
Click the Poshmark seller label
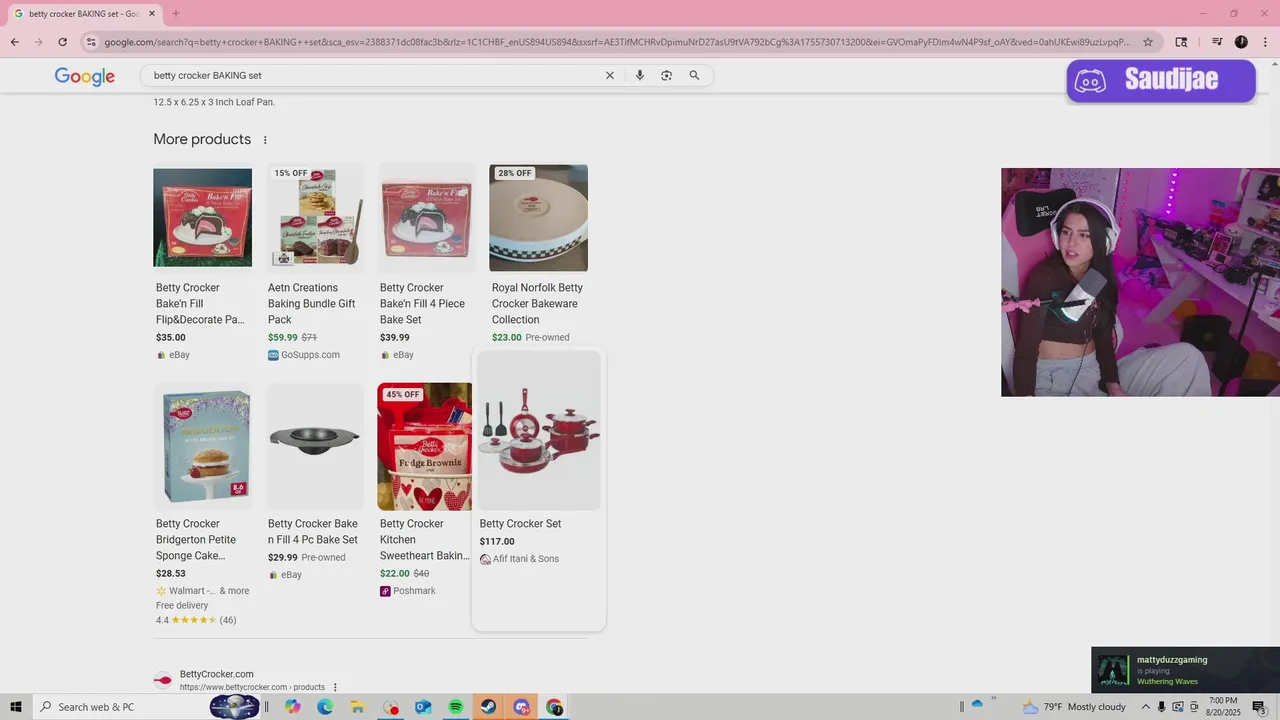[408, 591]
